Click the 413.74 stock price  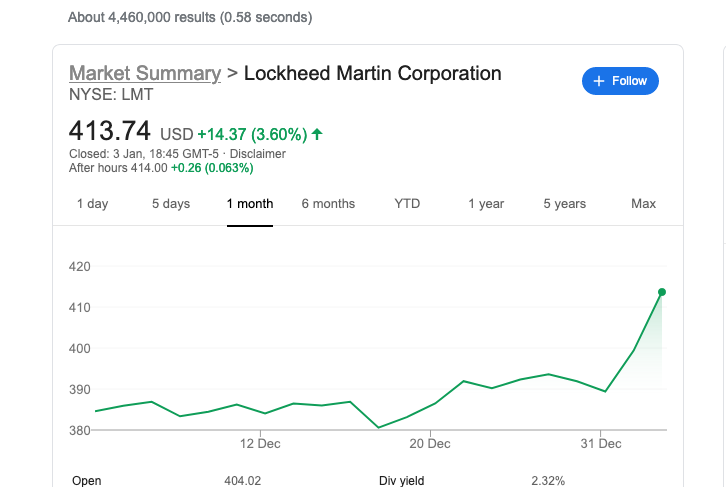(x=110, y=131)
